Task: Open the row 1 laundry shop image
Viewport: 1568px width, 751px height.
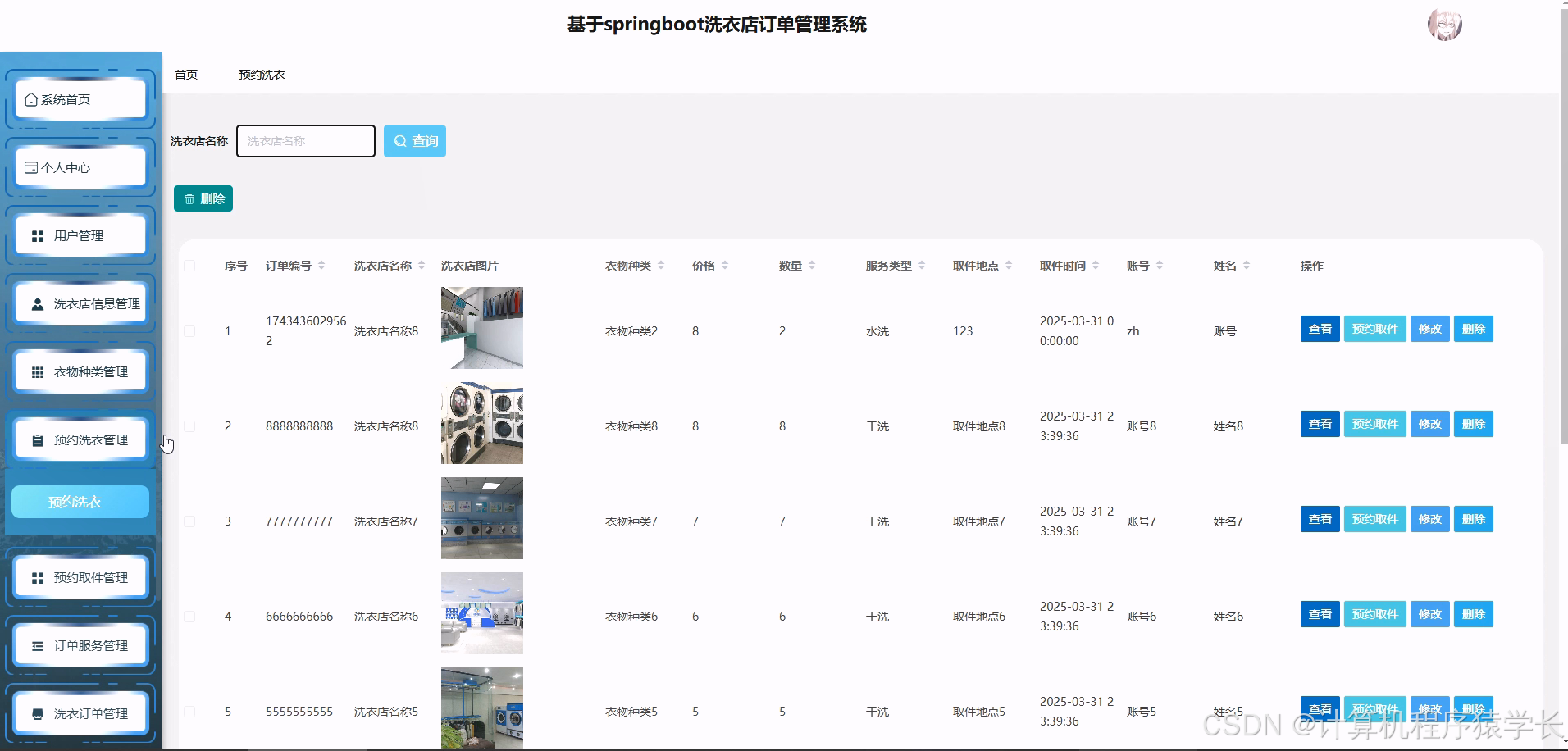Action: coord(482,328)
